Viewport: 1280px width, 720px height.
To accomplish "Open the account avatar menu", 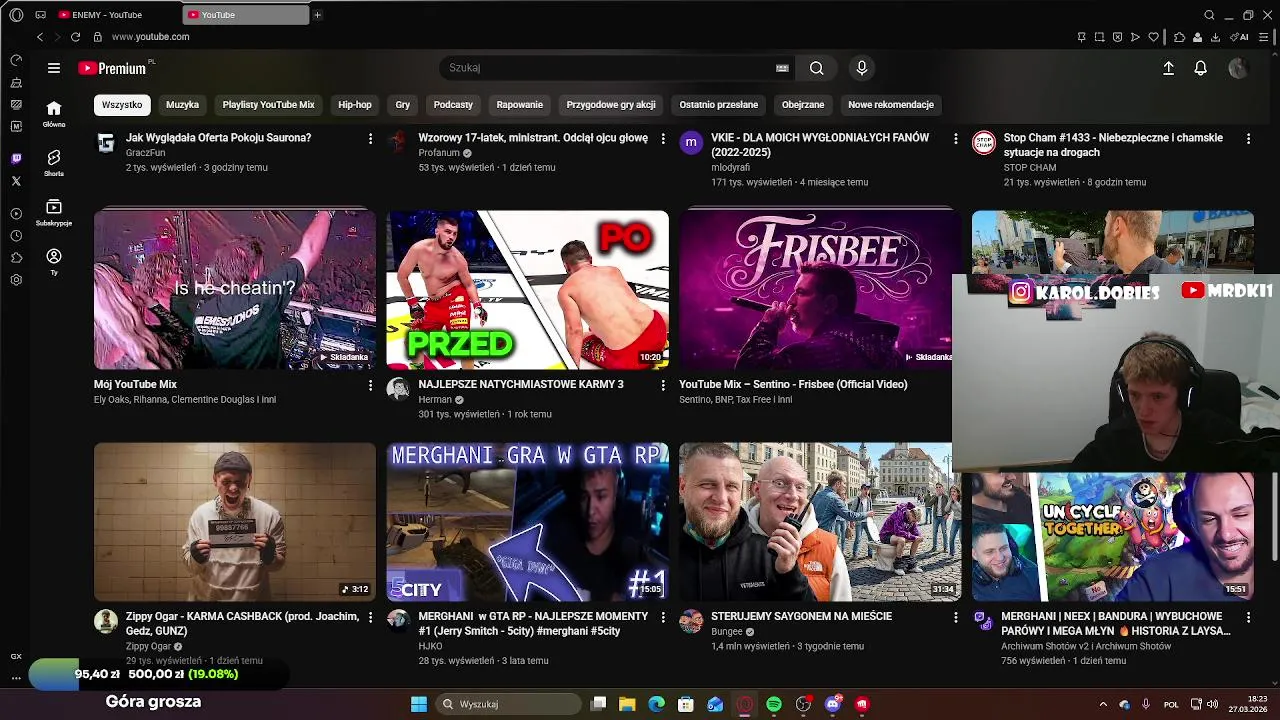I will pos(1238,68).
